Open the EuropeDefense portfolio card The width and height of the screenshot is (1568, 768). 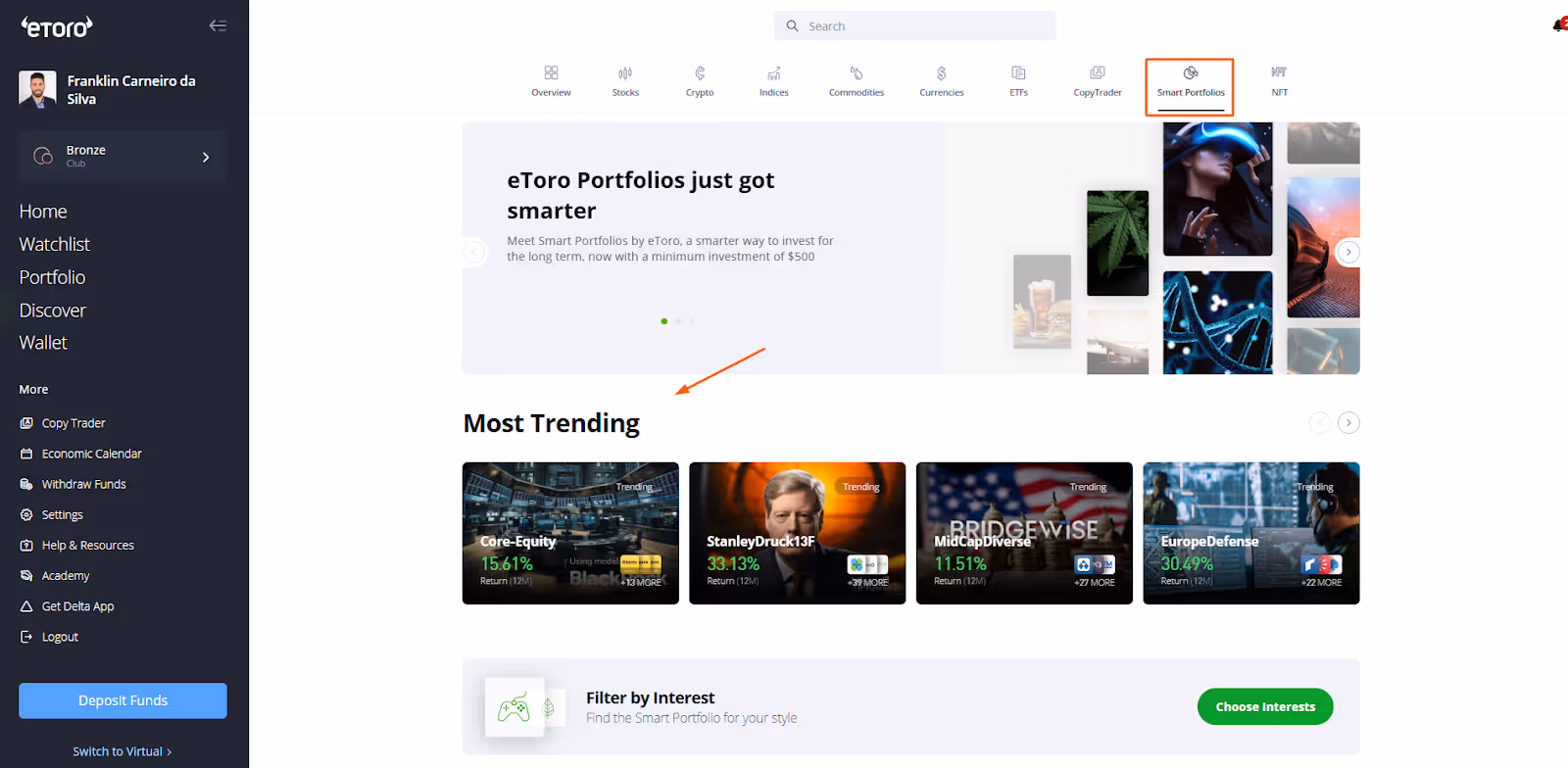[x=1251, y=533]
